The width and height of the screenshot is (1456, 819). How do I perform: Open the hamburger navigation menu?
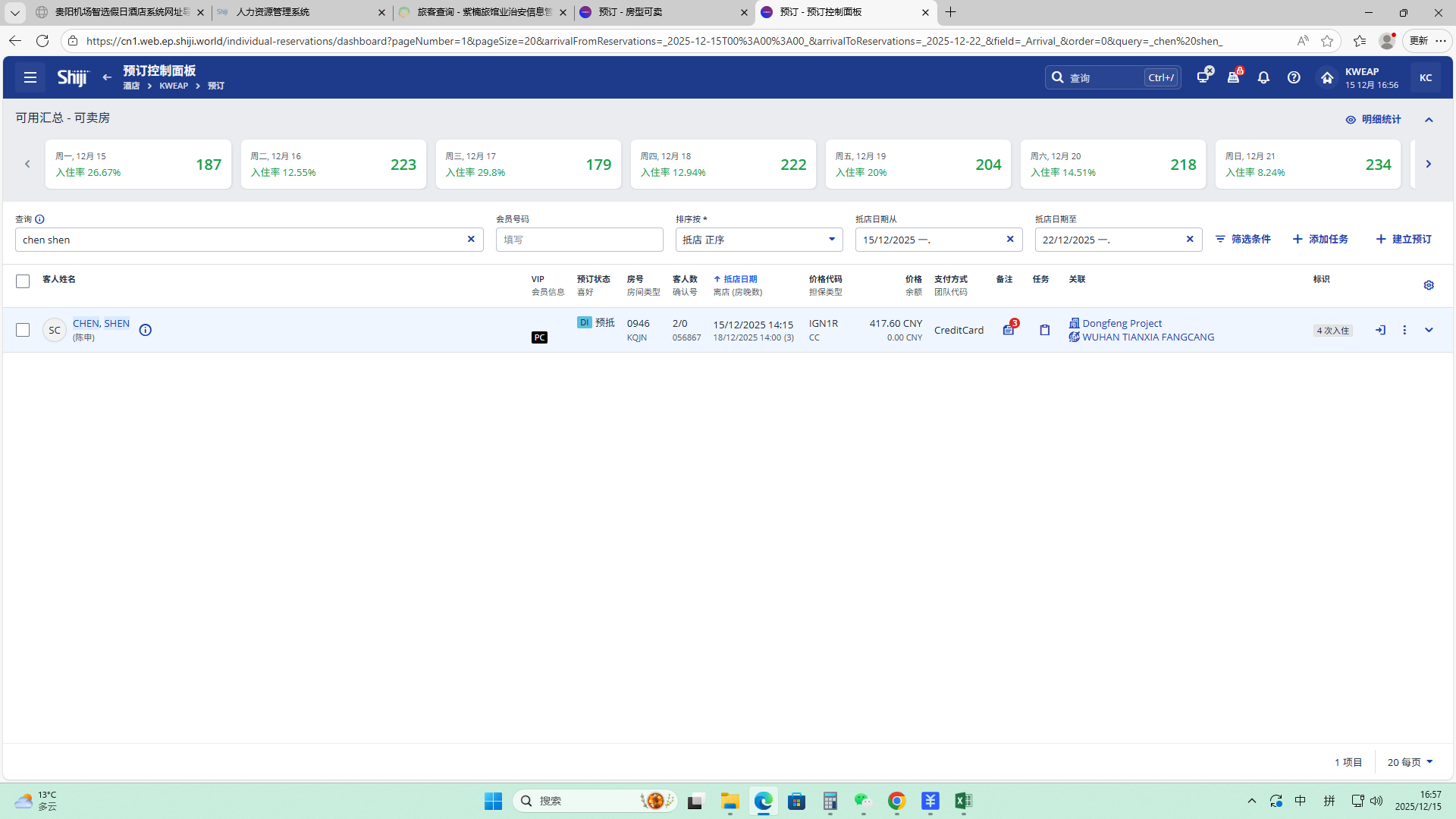coord(30,77)
